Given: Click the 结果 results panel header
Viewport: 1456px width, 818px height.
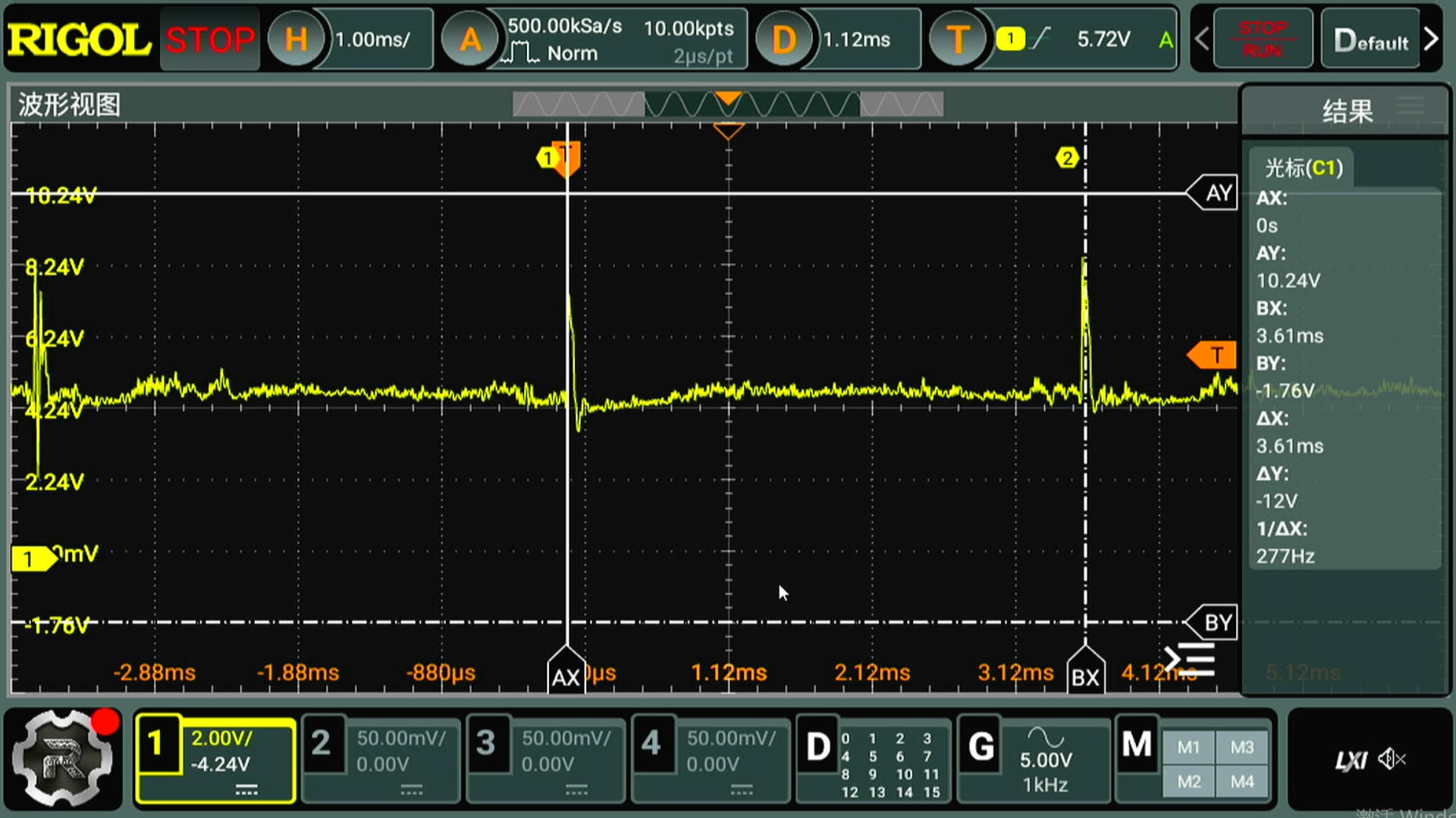Looking at the screenshot, I should coord(1348,111).
